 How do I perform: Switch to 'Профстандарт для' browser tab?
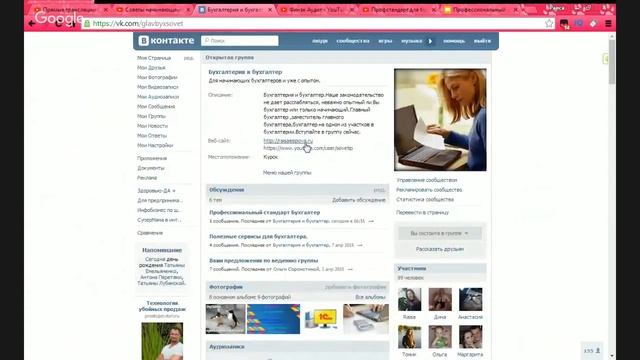pyautogui.click(x=397, y=9)
